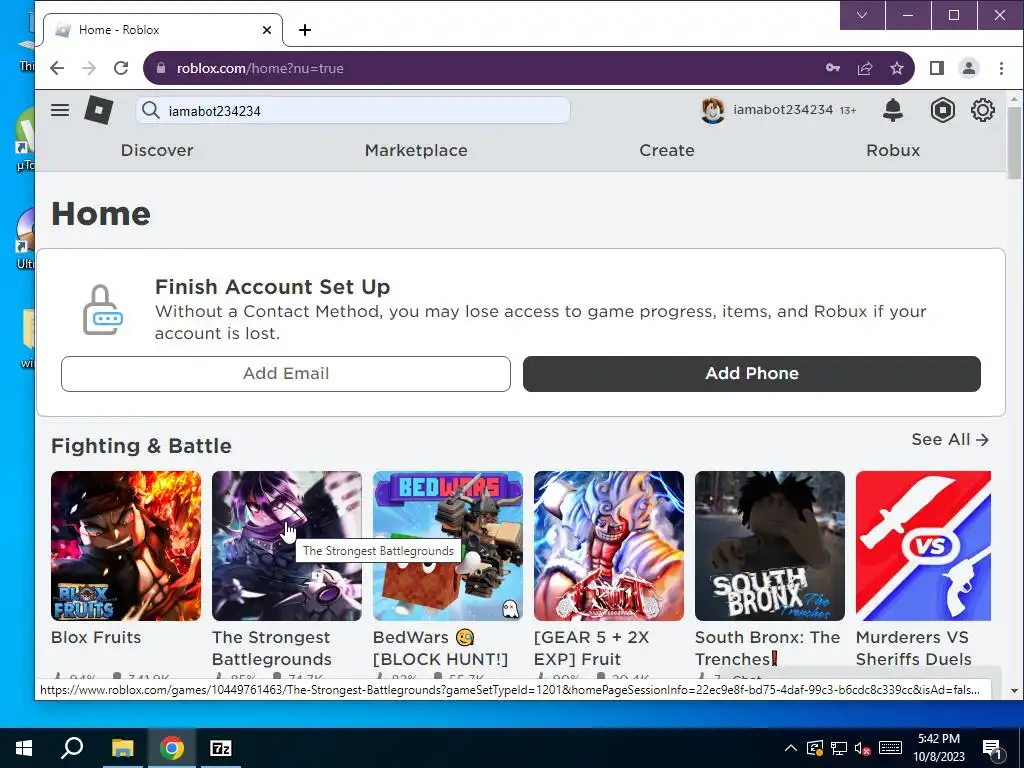Open the Robux tab

[893, 150]
